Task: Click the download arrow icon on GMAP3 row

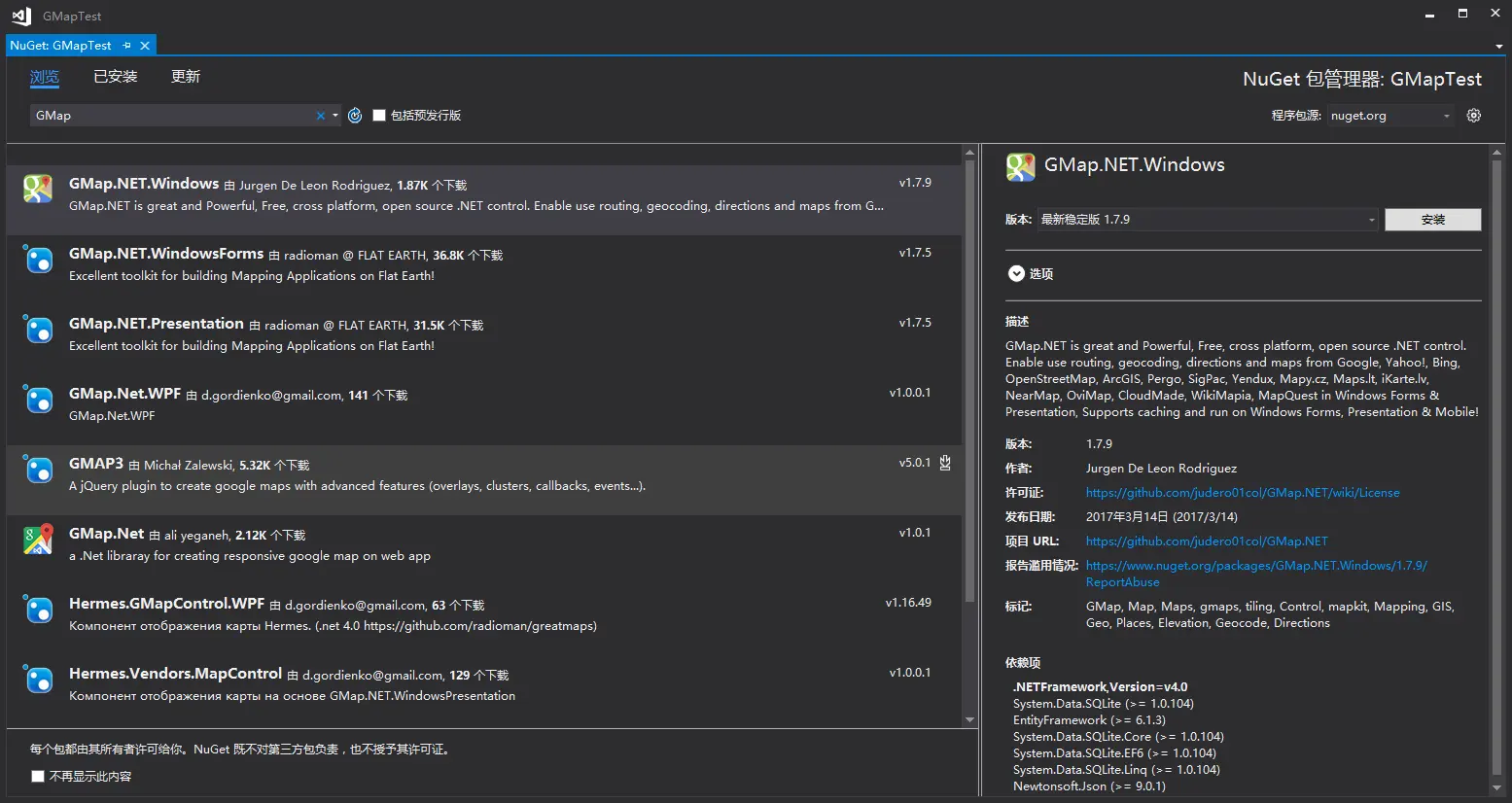Action: pos(945,463)
